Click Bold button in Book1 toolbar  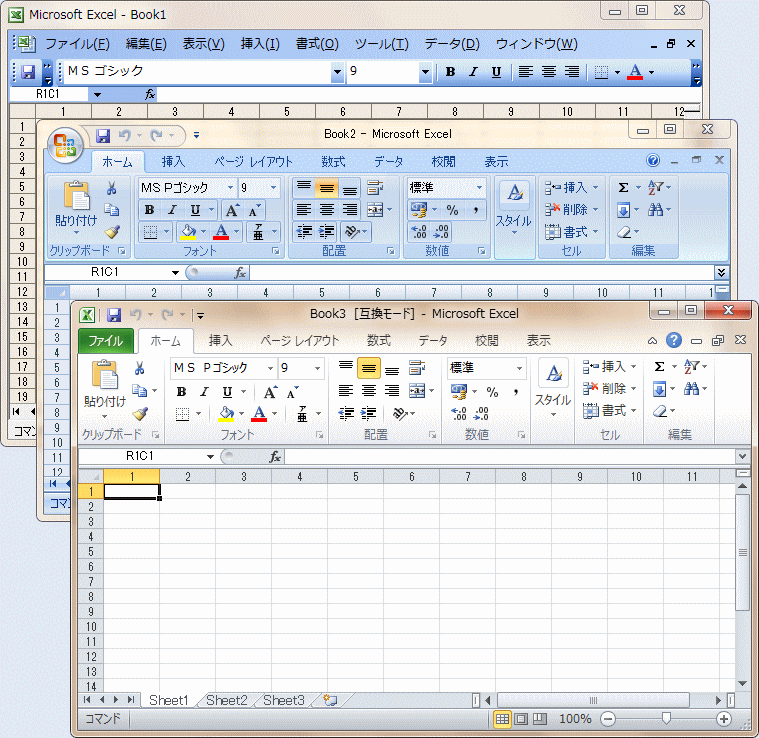tap(450, 72)
